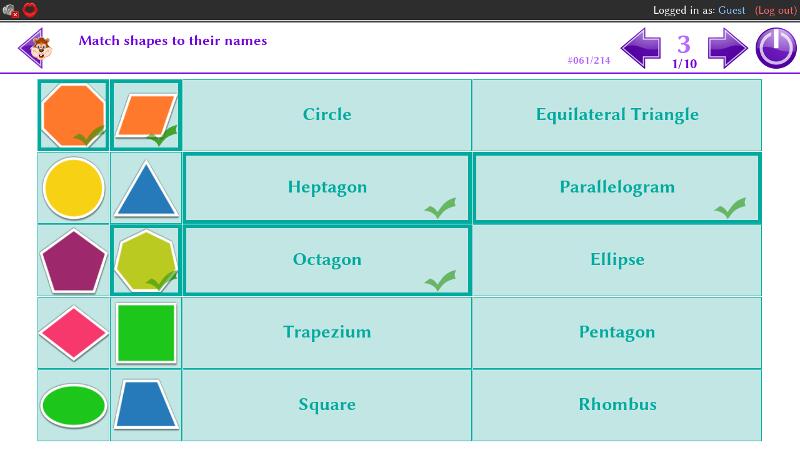This screenshot has width=800, height=450.
Task: Click the Rhombus name tile
Action: (x=617, y=405)
